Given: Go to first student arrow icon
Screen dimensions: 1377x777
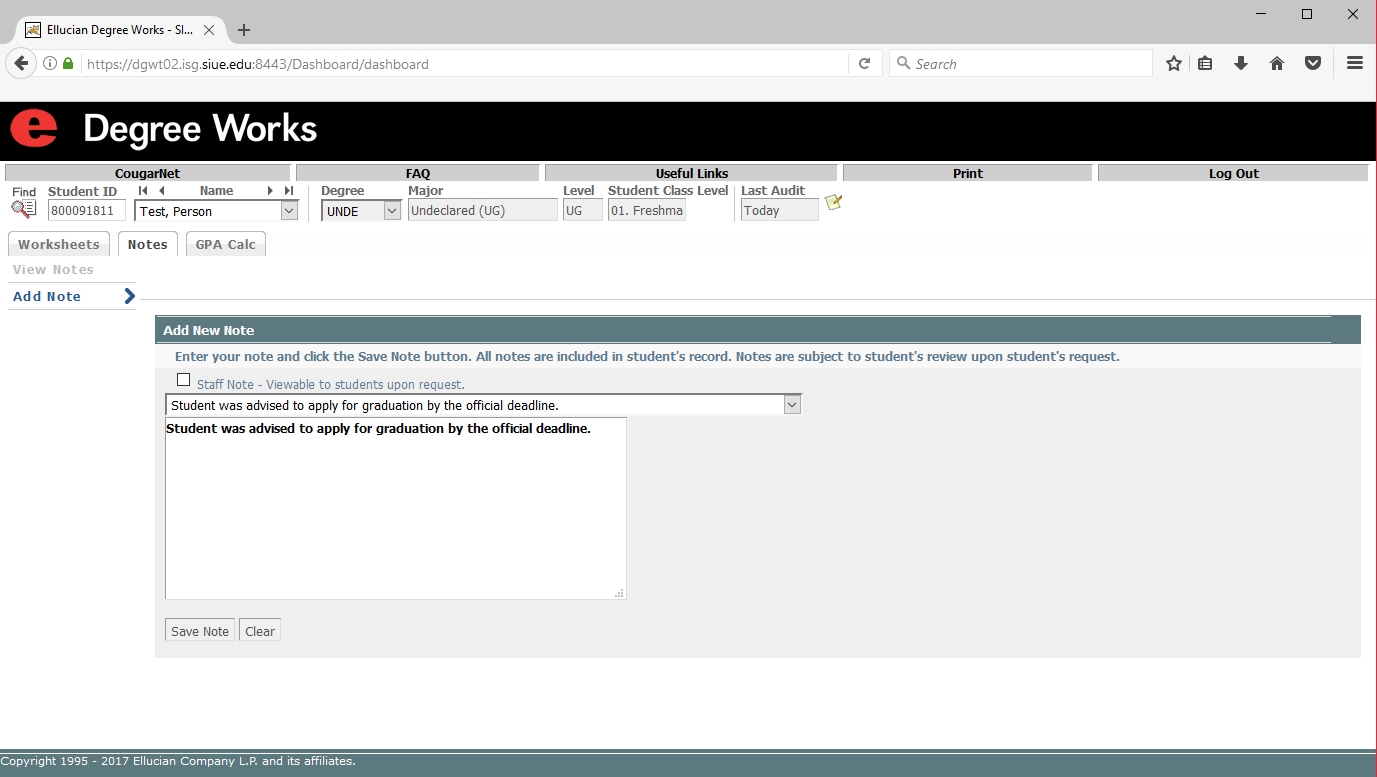Looking at the screenshot, I should [143, 191].
